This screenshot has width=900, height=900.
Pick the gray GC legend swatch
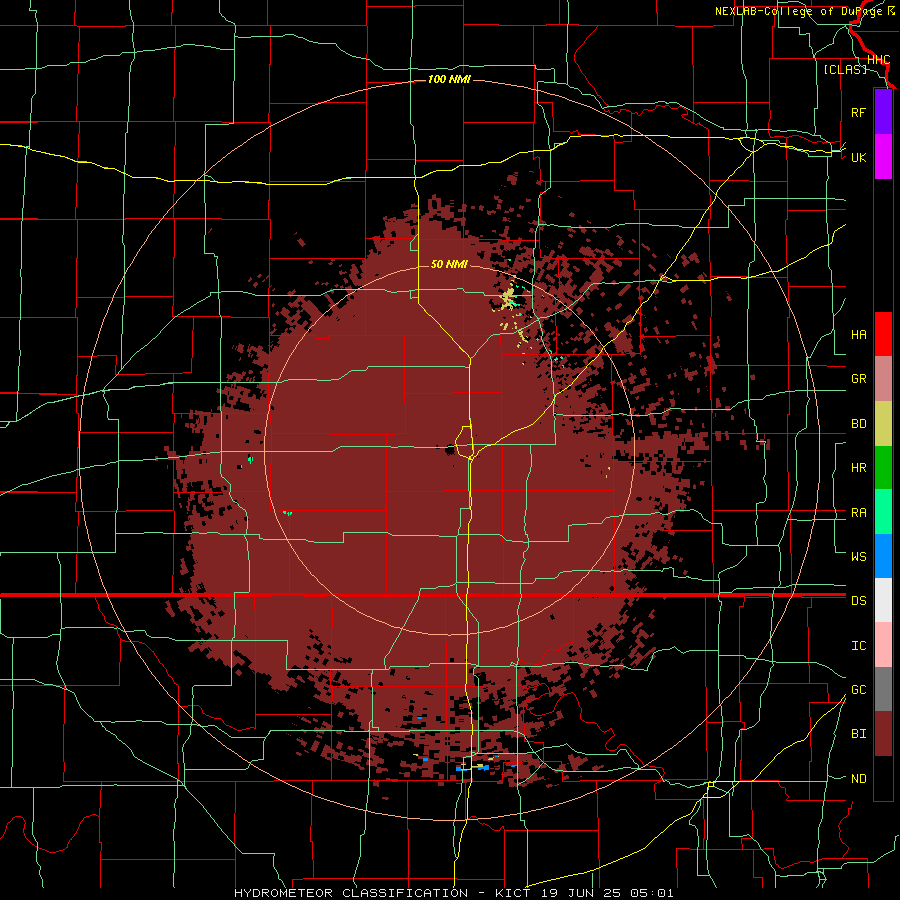tap(883, 689)
